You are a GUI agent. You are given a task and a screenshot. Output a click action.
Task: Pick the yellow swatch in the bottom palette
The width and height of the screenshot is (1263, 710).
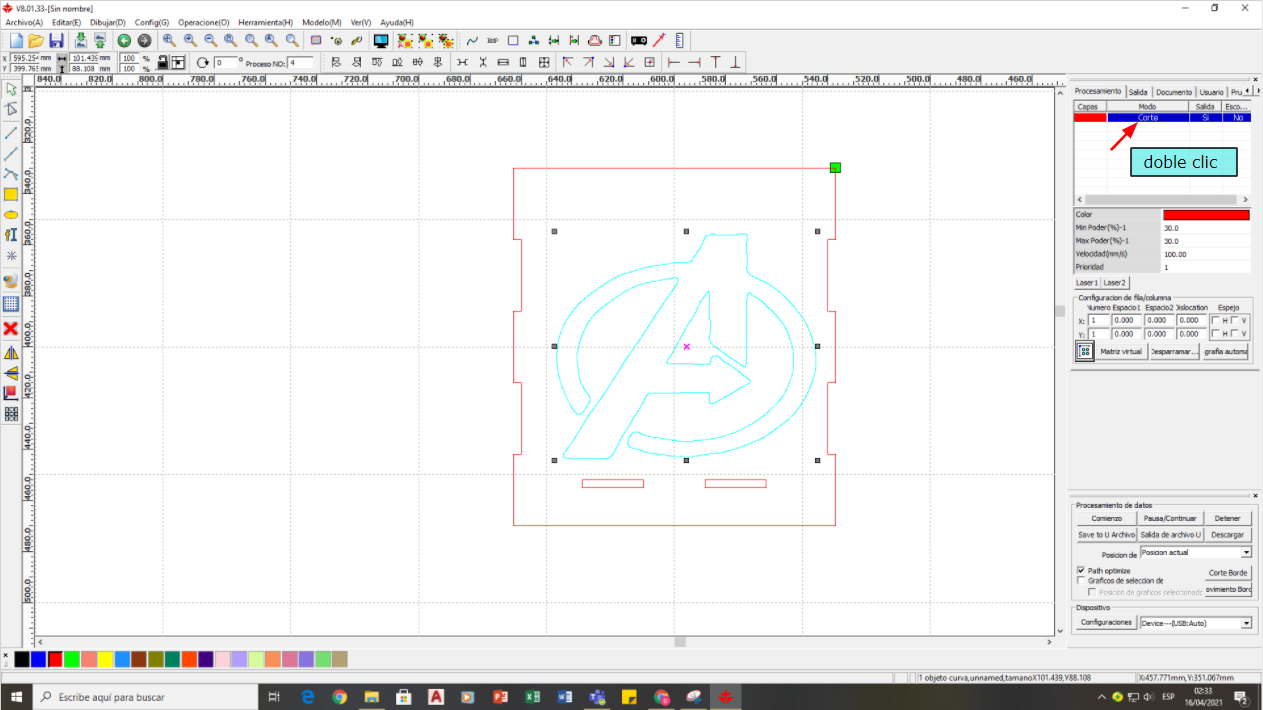(105, 659)
